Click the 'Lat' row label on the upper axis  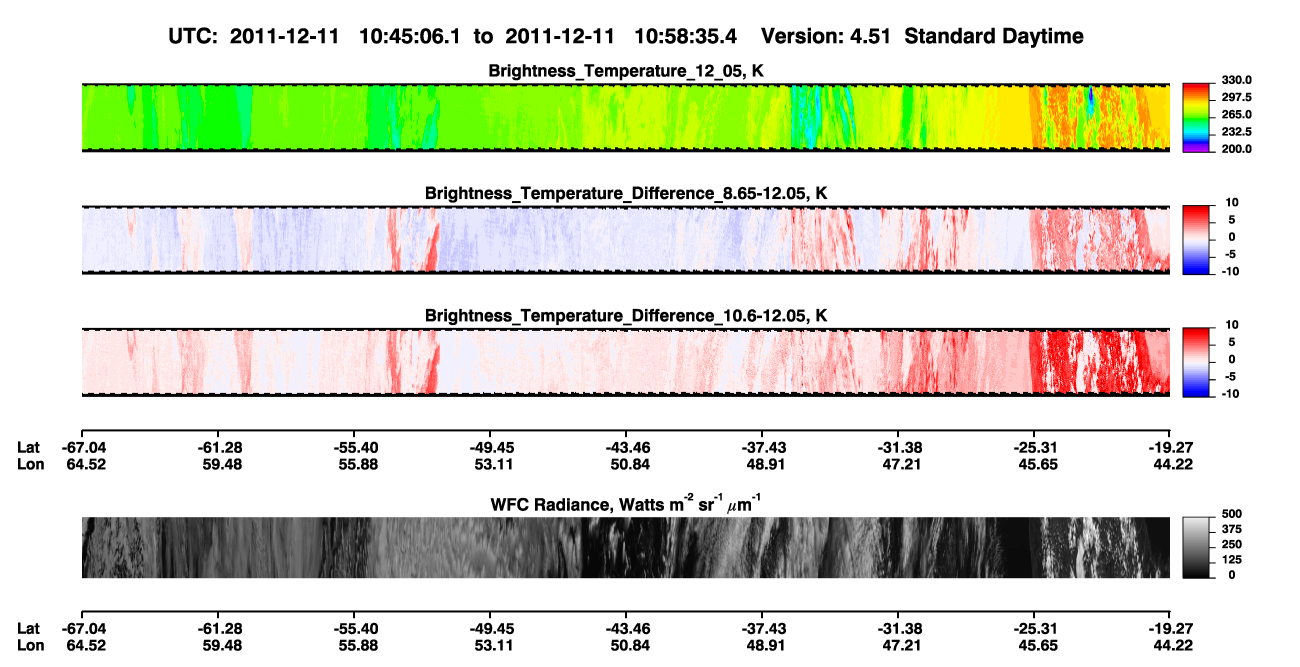[28, 446]
